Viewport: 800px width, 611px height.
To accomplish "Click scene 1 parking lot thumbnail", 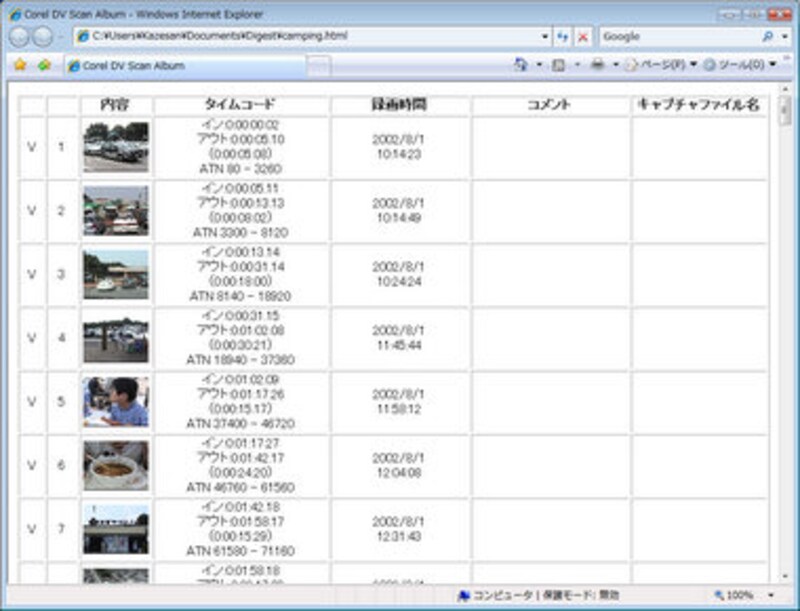I will point(115,147).
